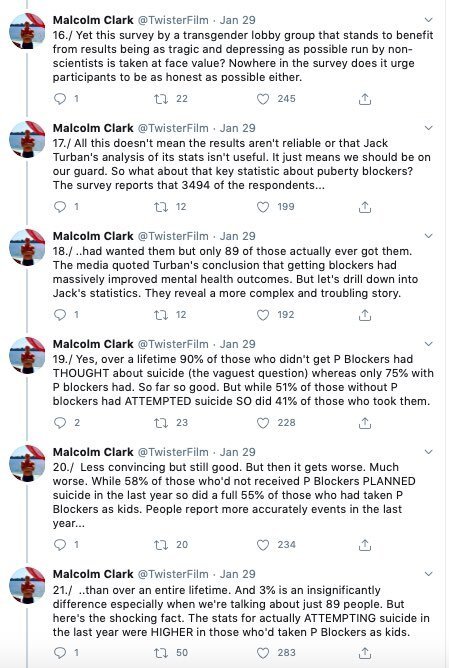The image size is (449, 668).
Task: Open @TwisterFilm handle on tweet 19
Action: click(x=173, y=344)
